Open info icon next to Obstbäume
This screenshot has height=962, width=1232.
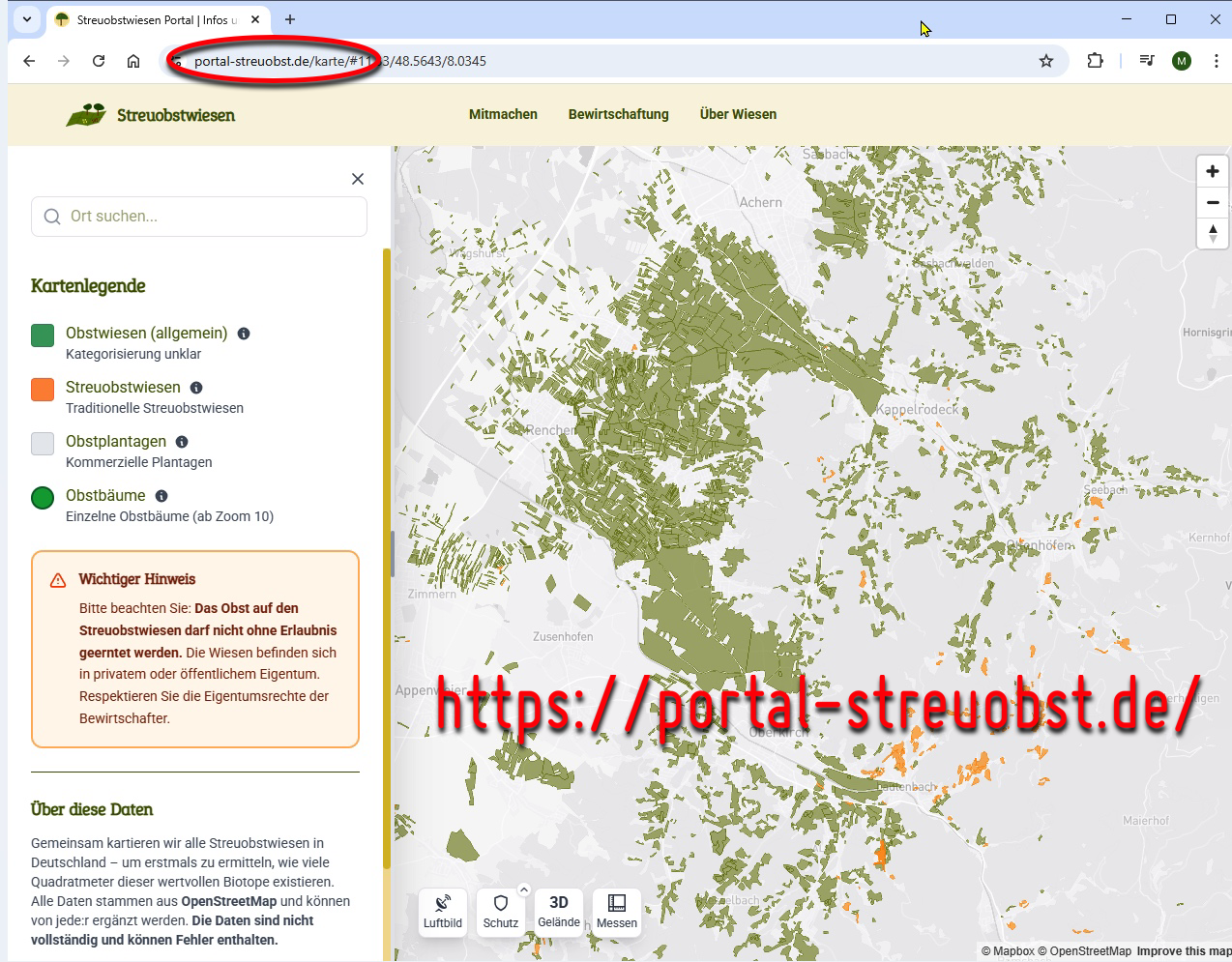point(161,496)
